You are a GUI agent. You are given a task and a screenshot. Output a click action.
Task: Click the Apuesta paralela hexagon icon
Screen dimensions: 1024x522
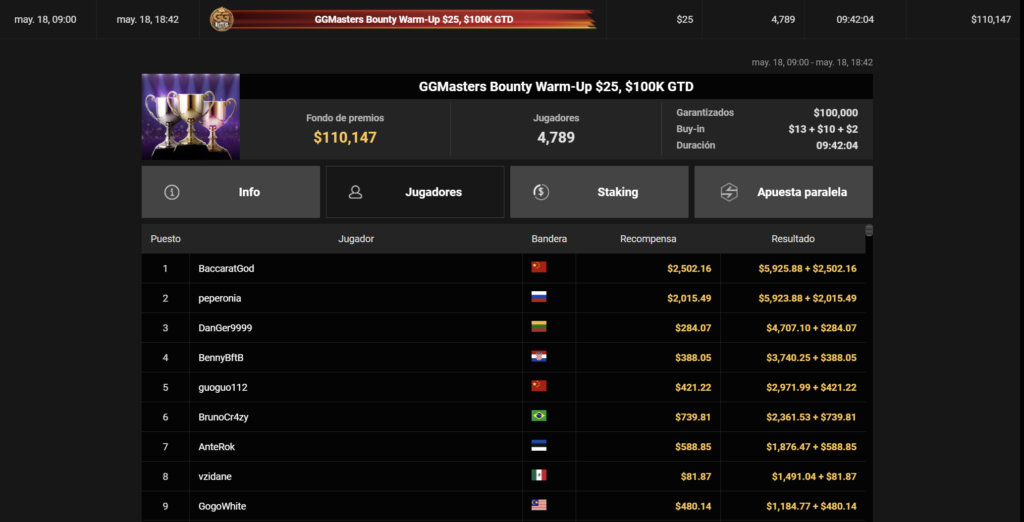729,192
